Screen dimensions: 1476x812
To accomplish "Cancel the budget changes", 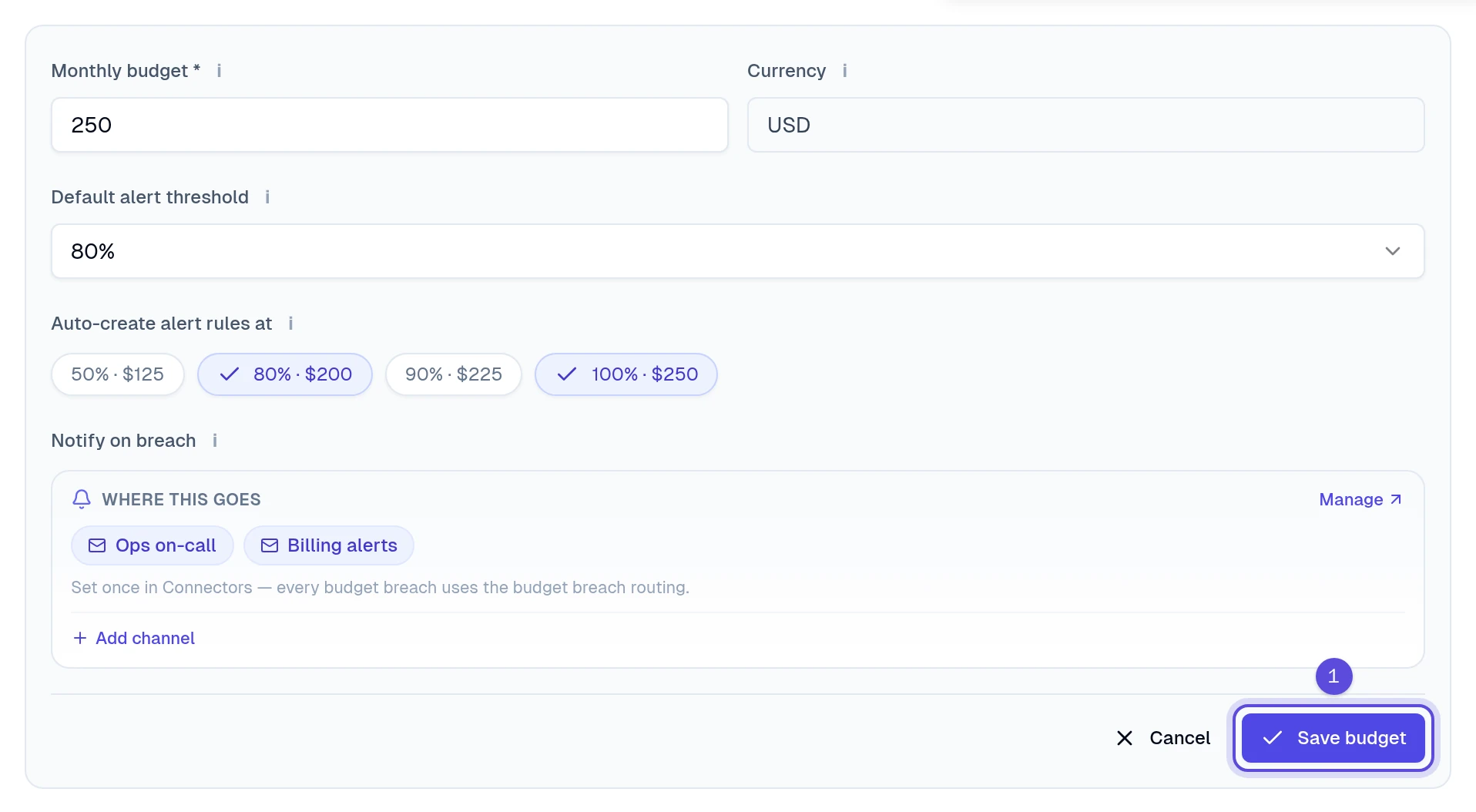I will 1163,738.
